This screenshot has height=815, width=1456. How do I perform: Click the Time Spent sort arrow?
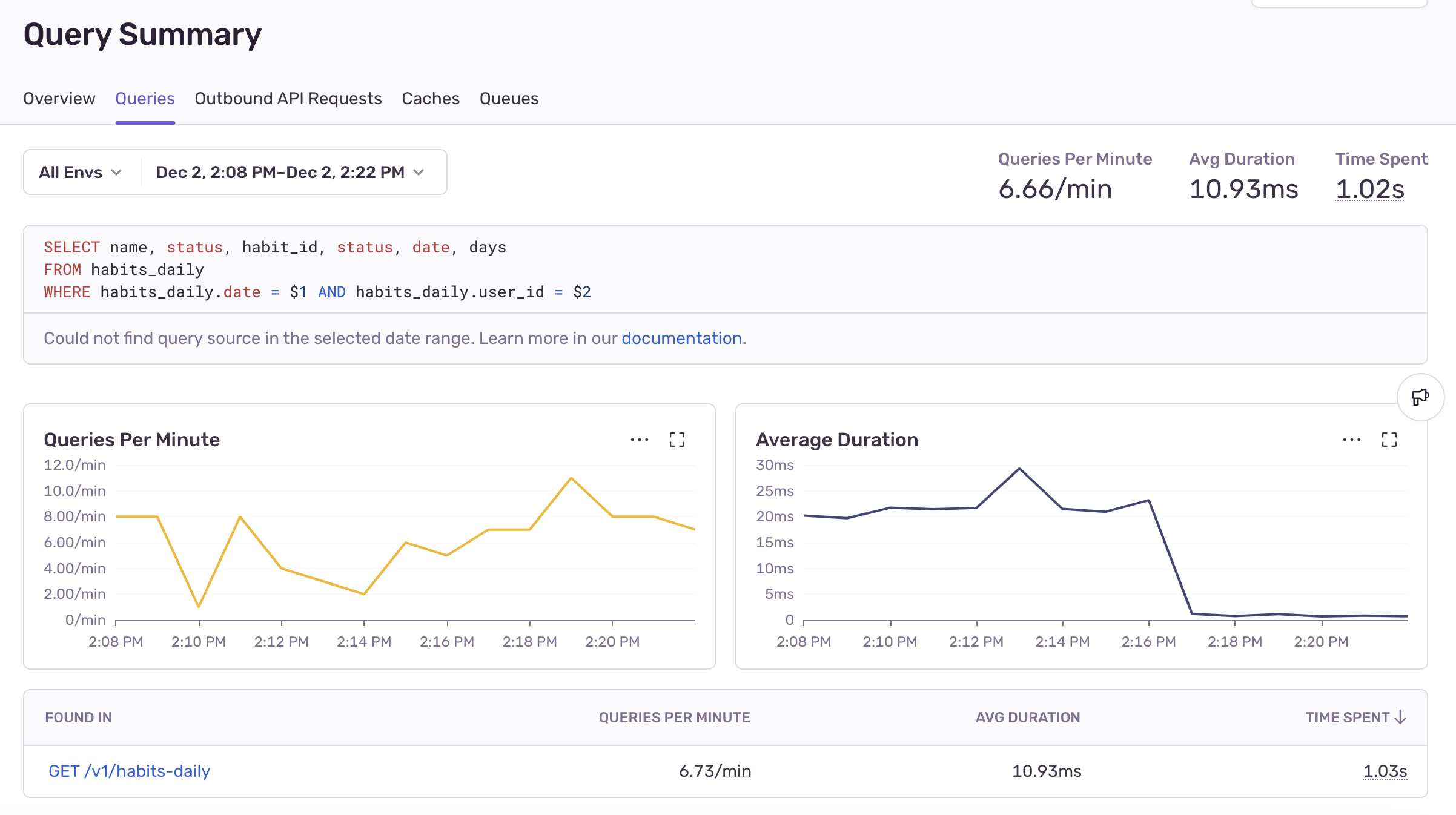point(1400,718)
